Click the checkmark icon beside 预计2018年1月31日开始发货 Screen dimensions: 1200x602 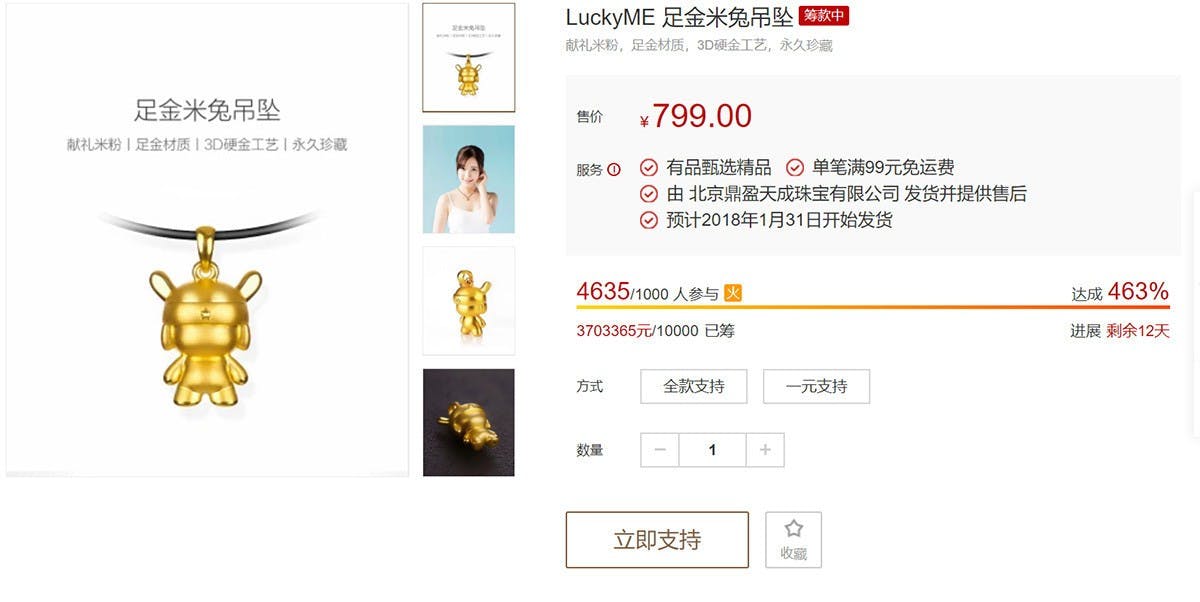[x=649, y=220]
